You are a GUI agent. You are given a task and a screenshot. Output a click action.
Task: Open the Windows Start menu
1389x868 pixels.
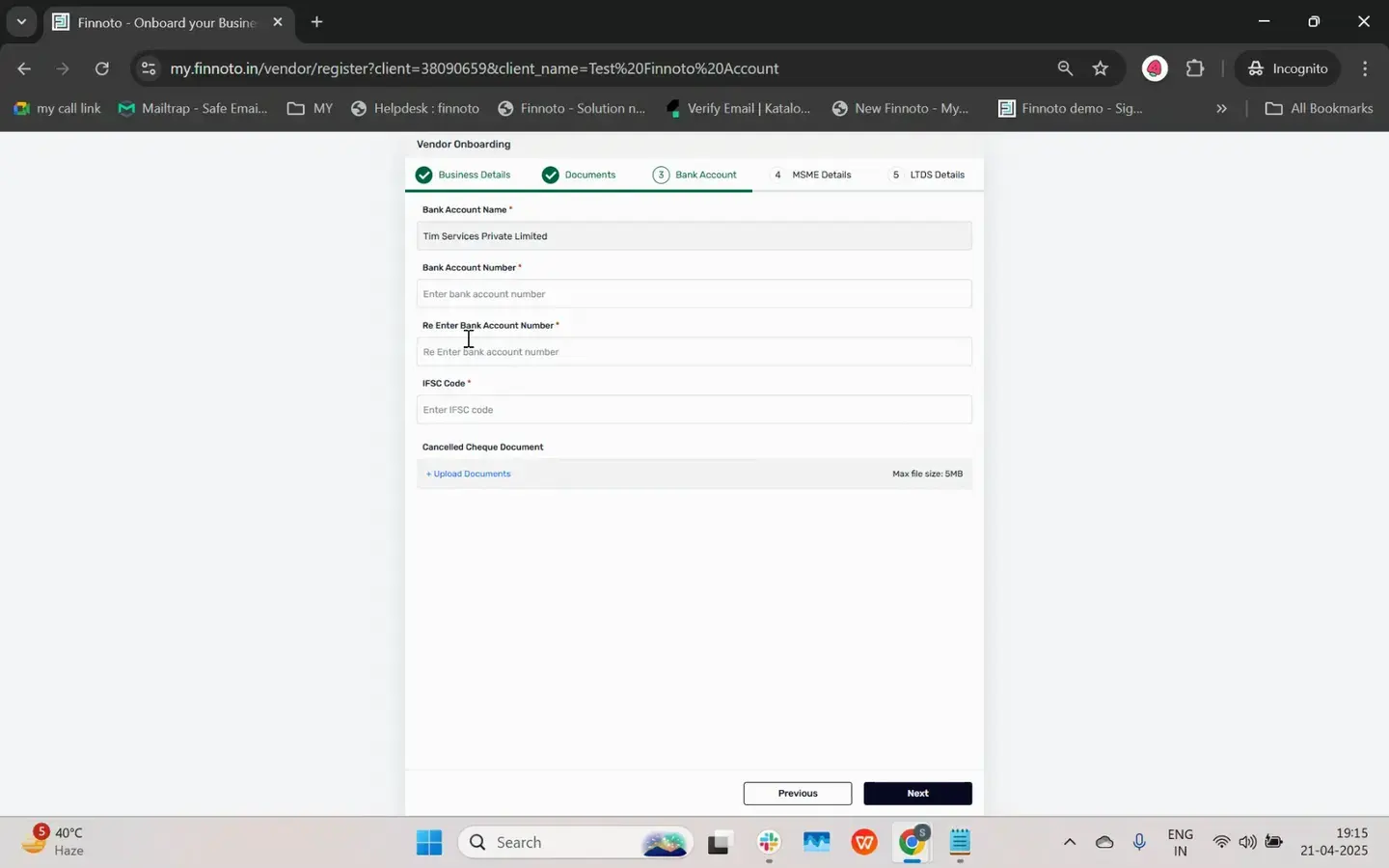tap(429, 842)
